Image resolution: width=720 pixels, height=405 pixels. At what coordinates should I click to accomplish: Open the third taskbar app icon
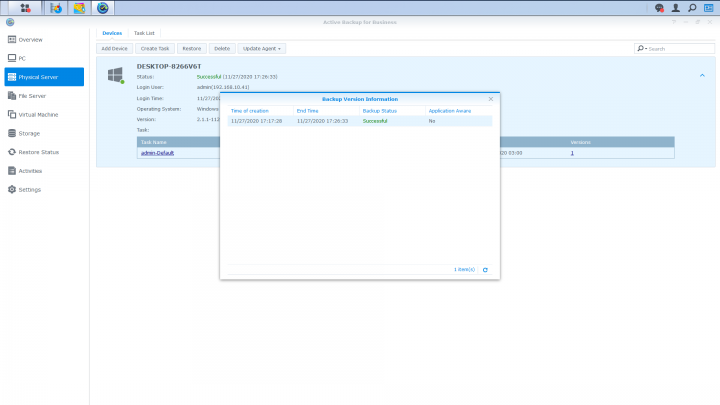click(79, 8)
